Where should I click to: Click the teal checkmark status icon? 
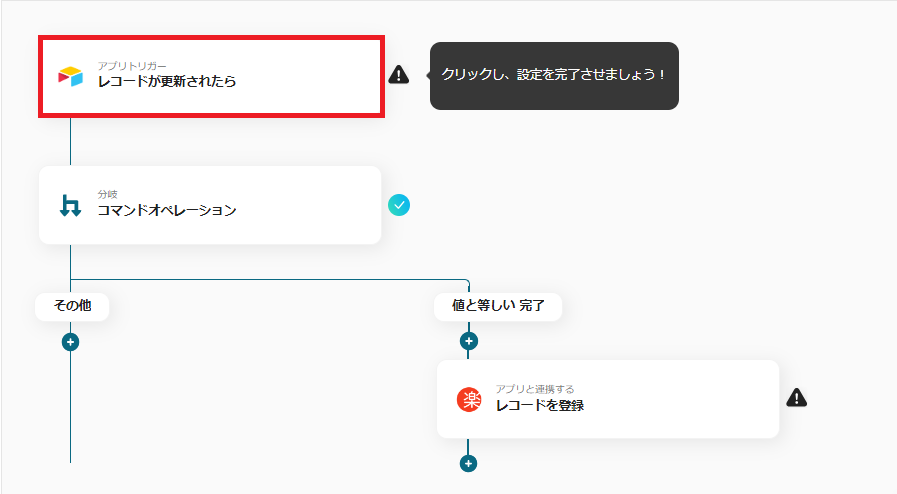click(x=399, y=205)
